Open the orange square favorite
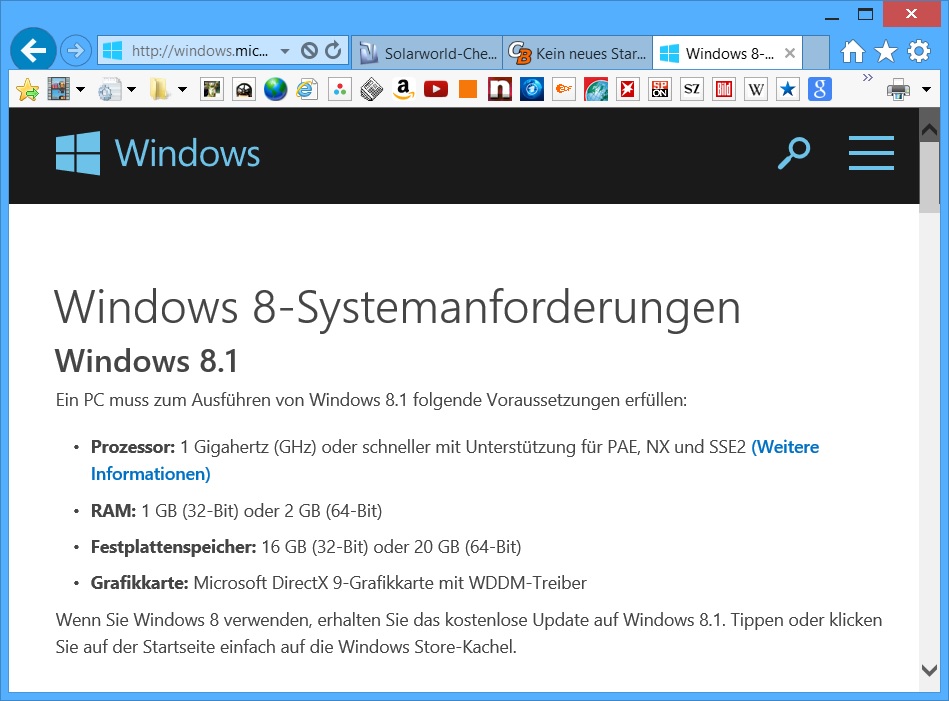This screenshot has width=949, height=701. click(x=468, y=90)
